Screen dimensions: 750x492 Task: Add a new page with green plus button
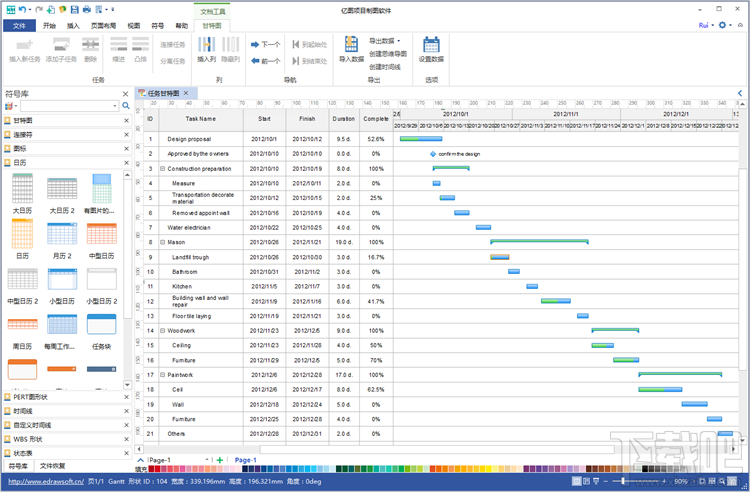click(220, 460)
